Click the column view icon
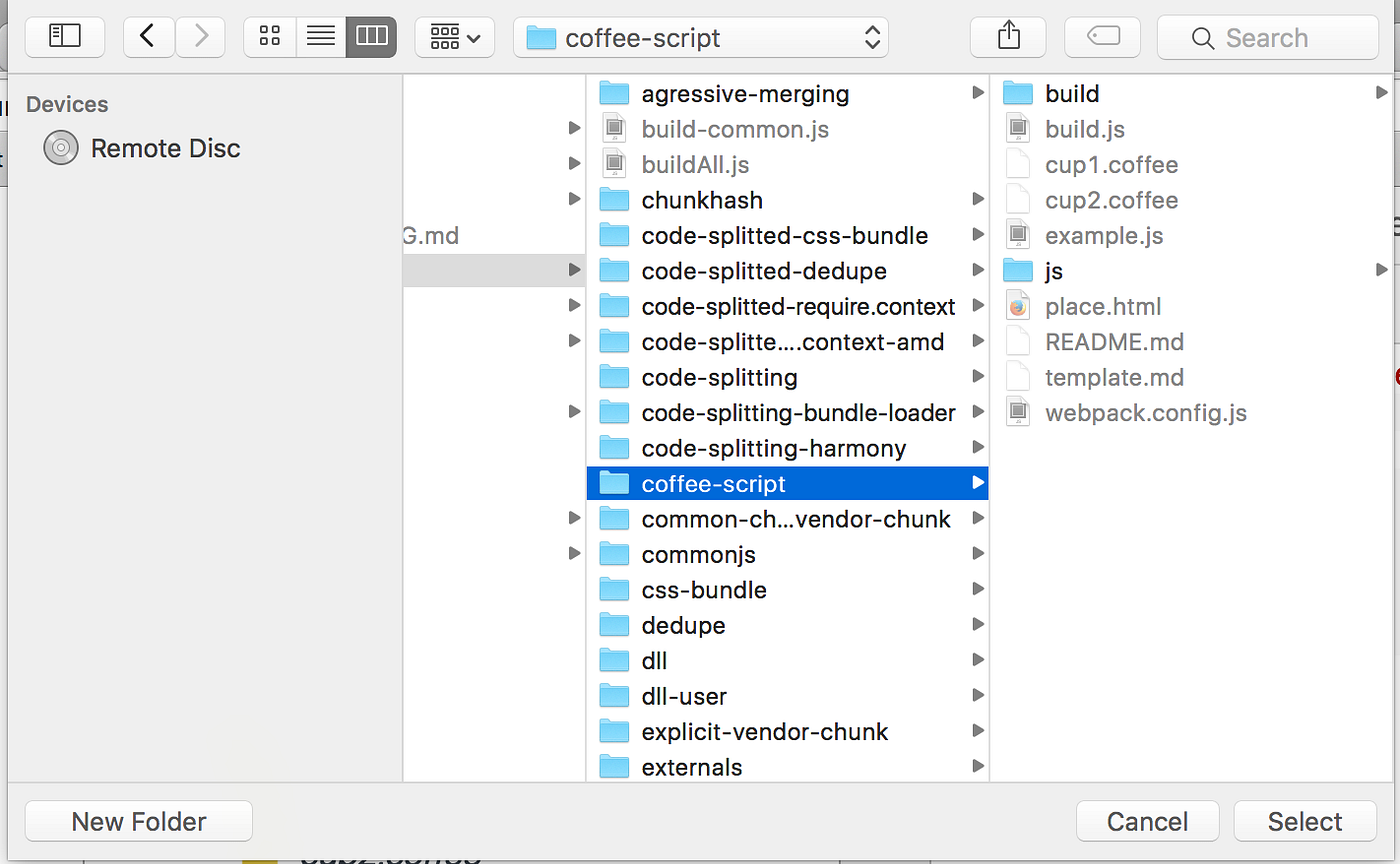Screen dimensions: 1400x864 pyautogui.click(x=371, y=36)
